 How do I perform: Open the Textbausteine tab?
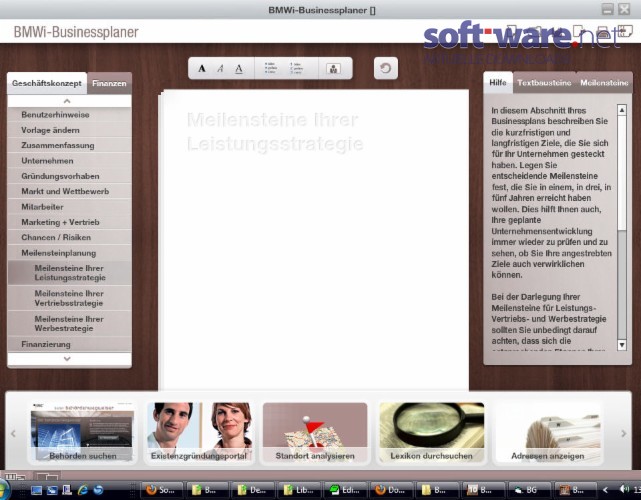click(x=544, y=83)
